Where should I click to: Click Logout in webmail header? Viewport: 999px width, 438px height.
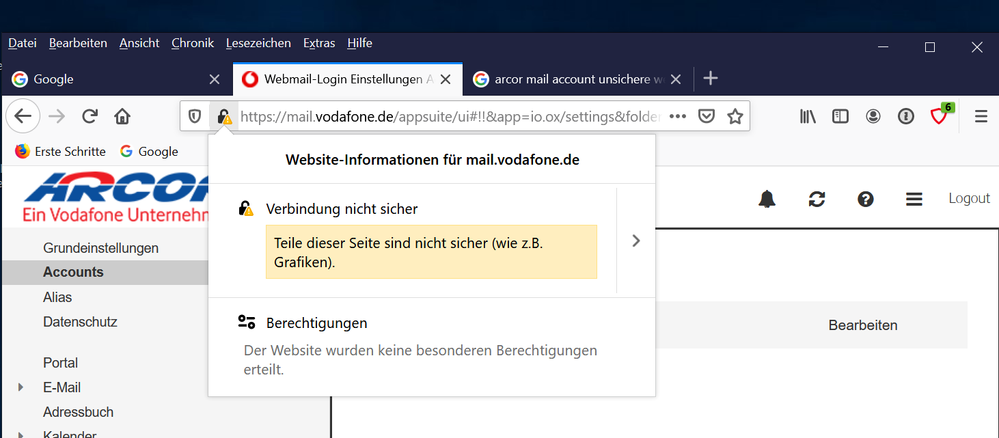tap(969, 198)
